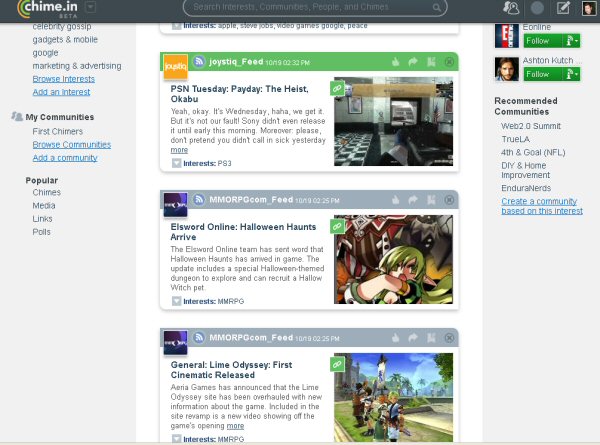Image resolution: width=600 pixels, height=445 pixels.
Task: Open follow options dropdown for Ashton Kutch
Action: point(572,74)
